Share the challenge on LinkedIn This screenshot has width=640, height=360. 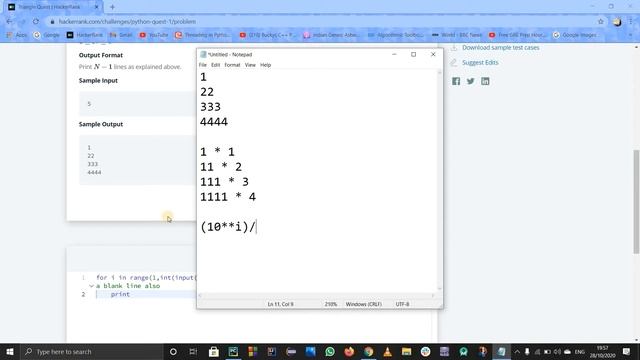pyautogui.click(x=485, y=81)
